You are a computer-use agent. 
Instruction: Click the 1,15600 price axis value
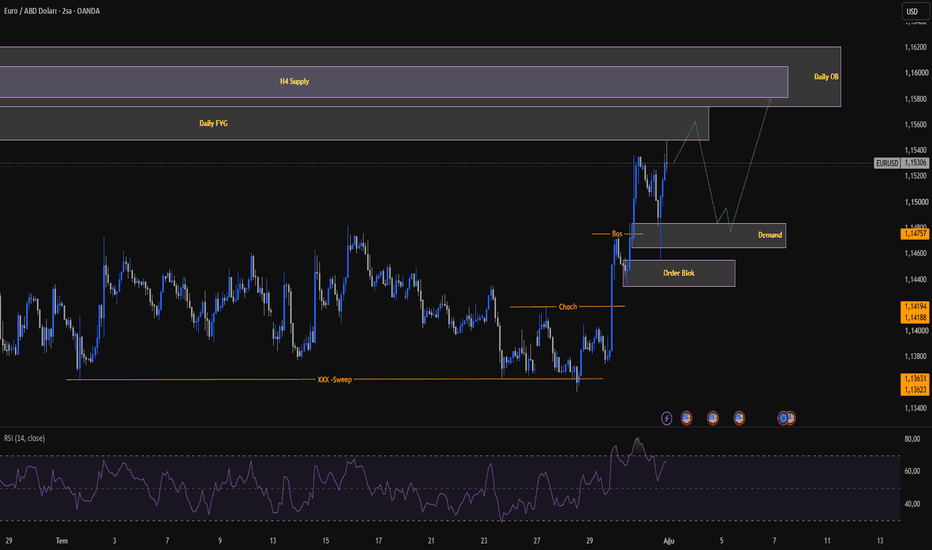(x=915, y=124)
